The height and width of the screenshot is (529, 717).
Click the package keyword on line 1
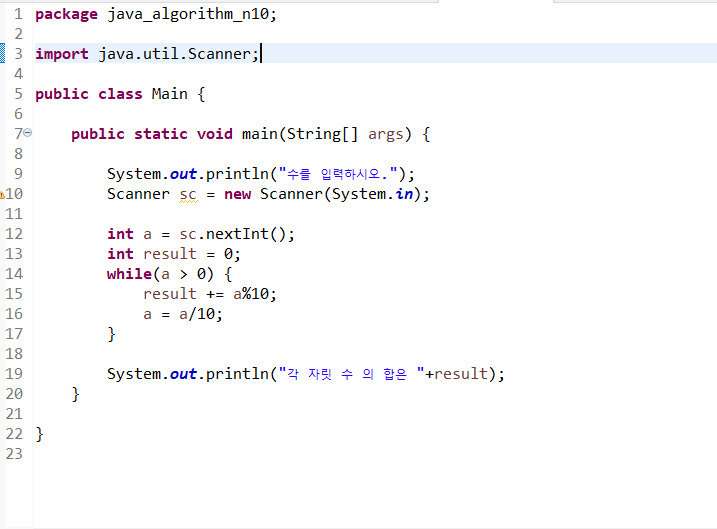66,15
